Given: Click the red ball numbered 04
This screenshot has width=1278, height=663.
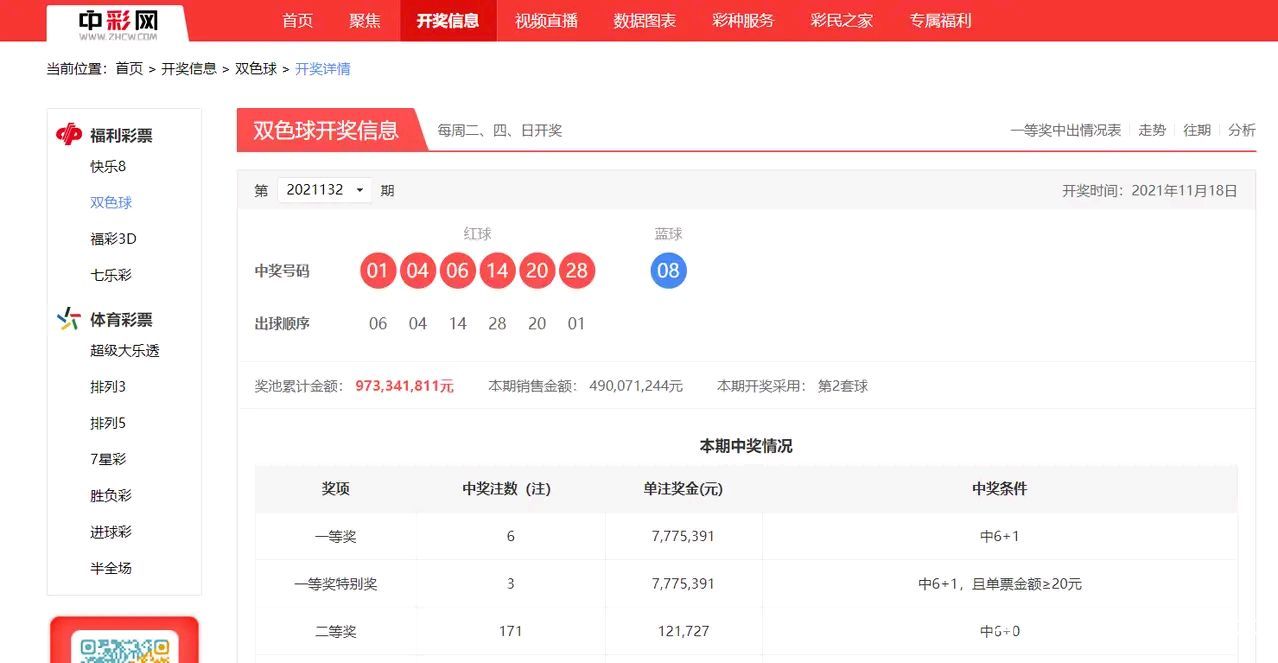Looking at the screenshot, I should pos(418,271).
